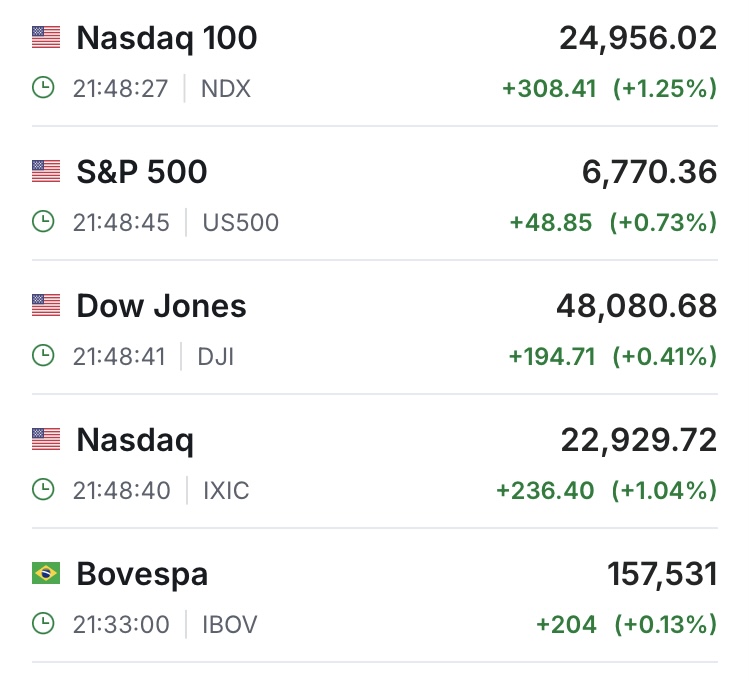Click the US flag beside Nasdaq IXIC
Viewport: 750px width, 681px height.
[x=46, y=440]
